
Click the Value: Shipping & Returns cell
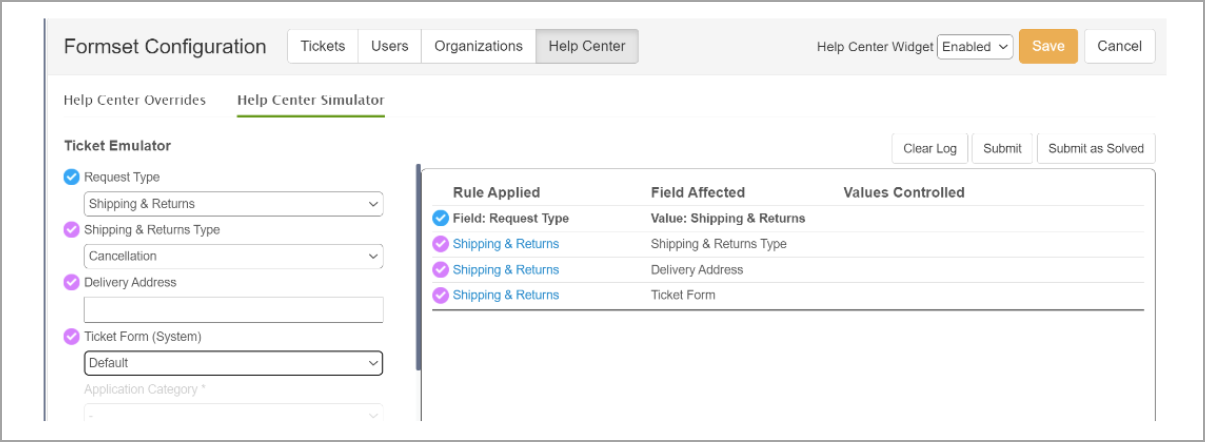pos(728,218)
